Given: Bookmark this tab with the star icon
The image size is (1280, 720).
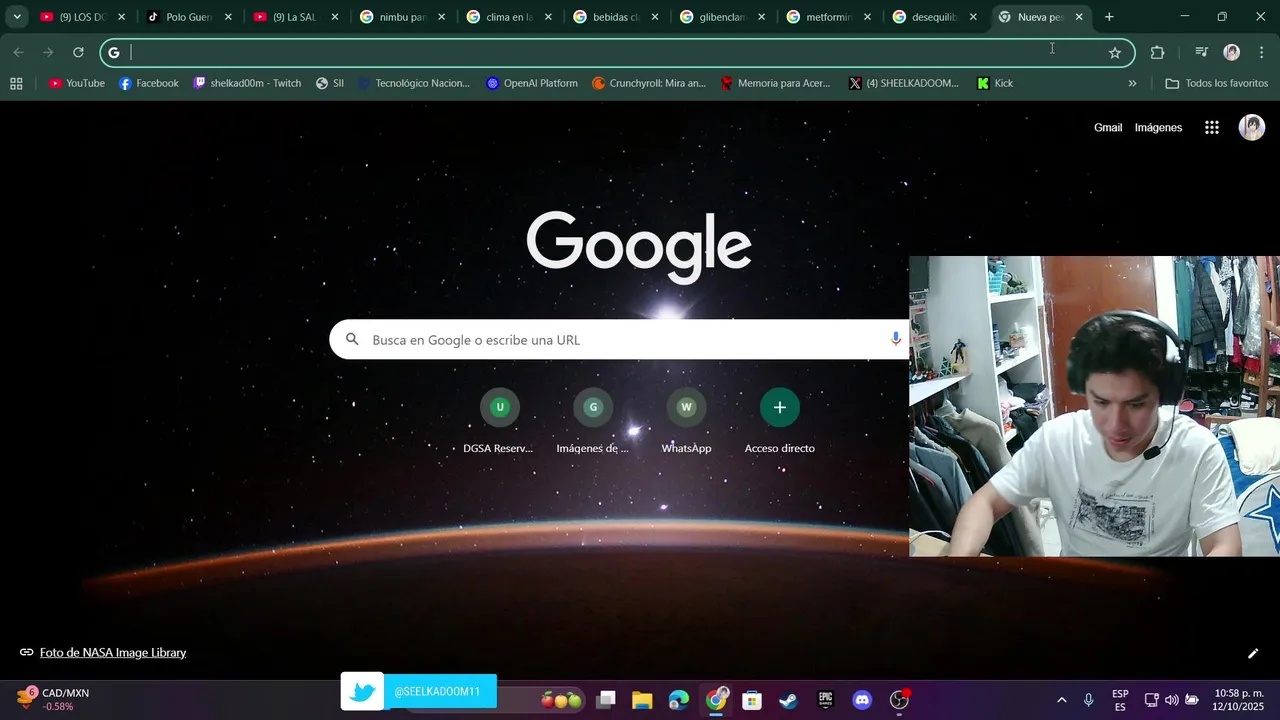Looking at the screenshot, I should point(1115,53).
